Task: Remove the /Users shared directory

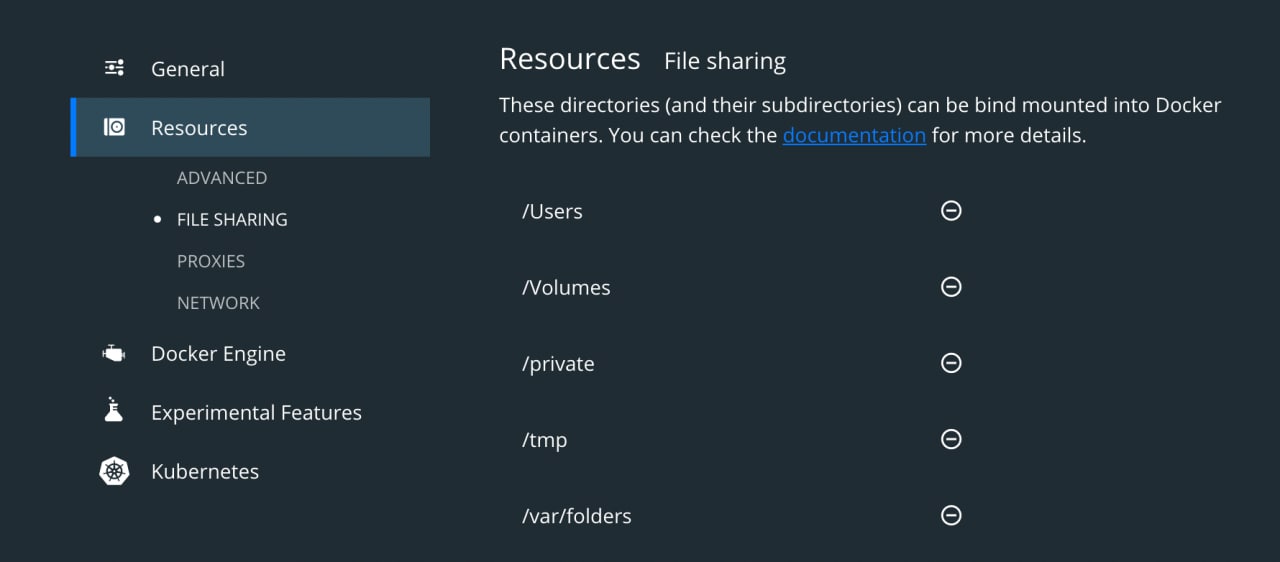Action: [951, 210]
